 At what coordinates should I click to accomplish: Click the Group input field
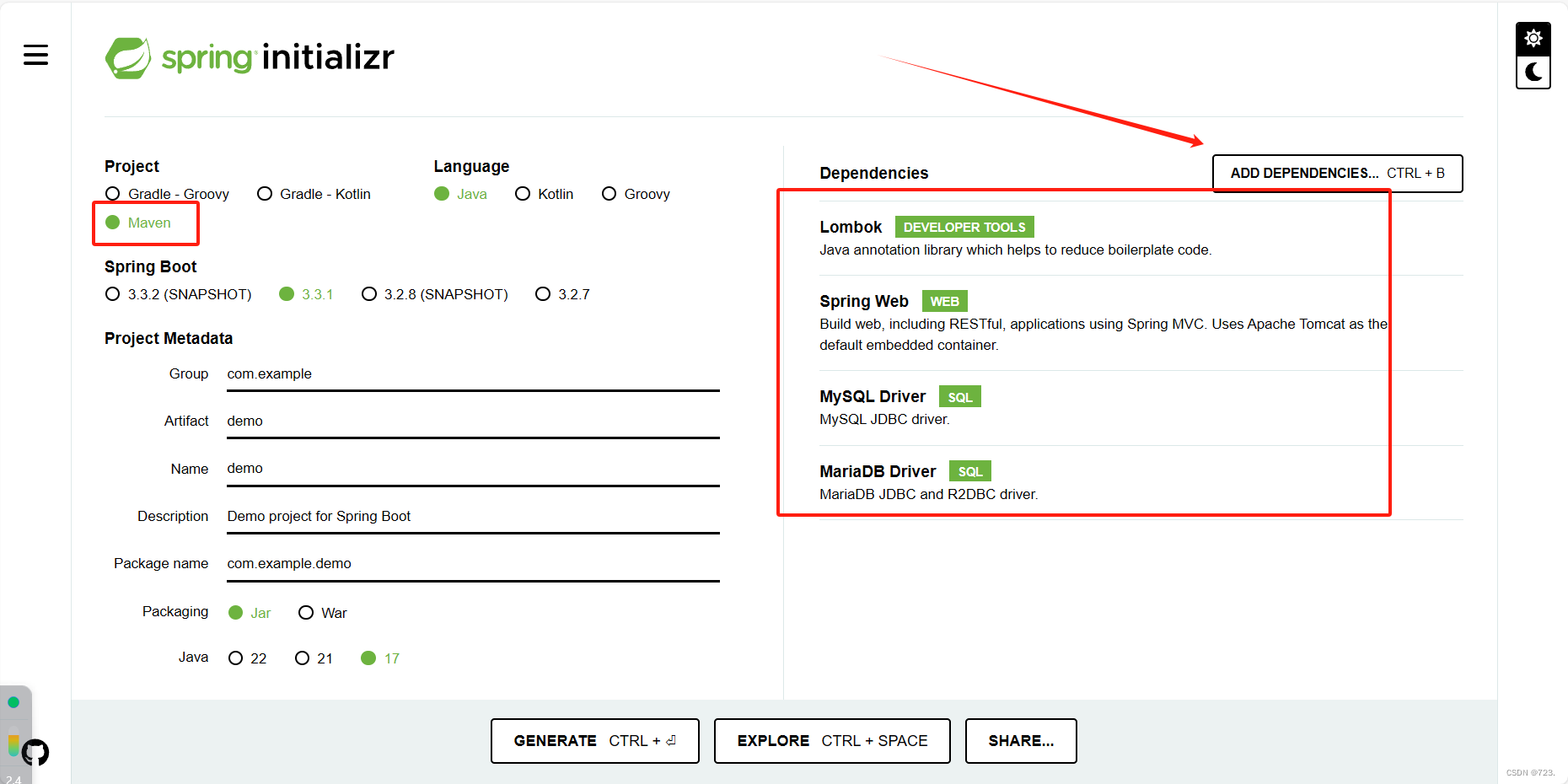coord(473,374)
